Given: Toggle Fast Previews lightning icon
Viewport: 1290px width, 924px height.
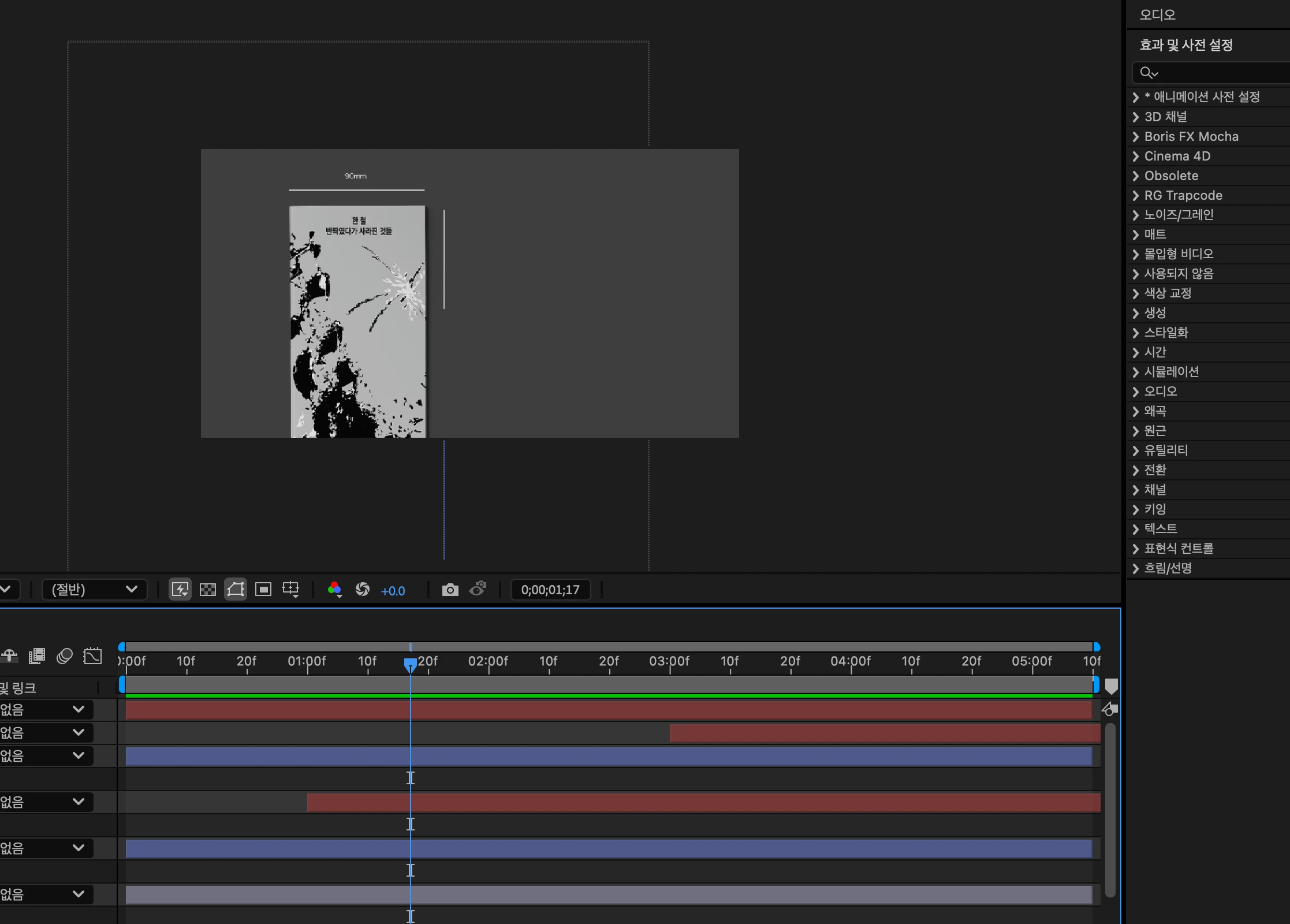Looking at the screenshot, I should [180, 590].
